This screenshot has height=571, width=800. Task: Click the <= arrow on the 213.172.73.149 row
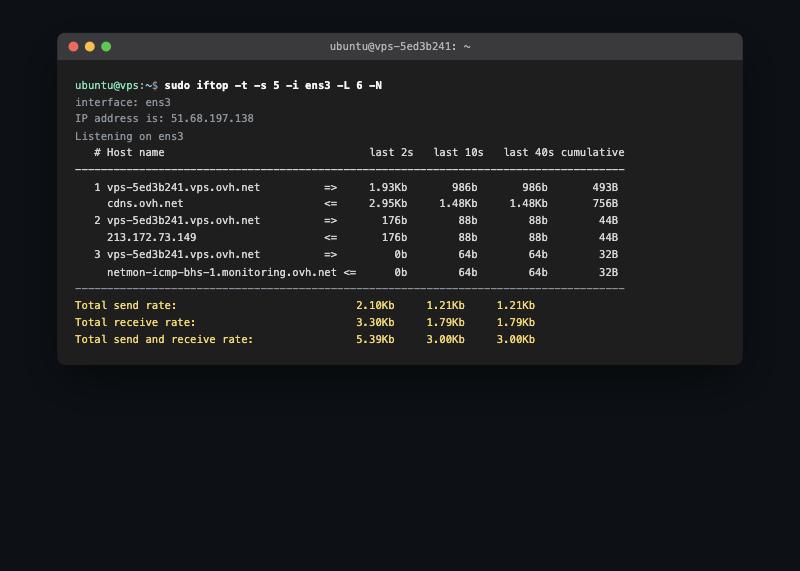331,237
